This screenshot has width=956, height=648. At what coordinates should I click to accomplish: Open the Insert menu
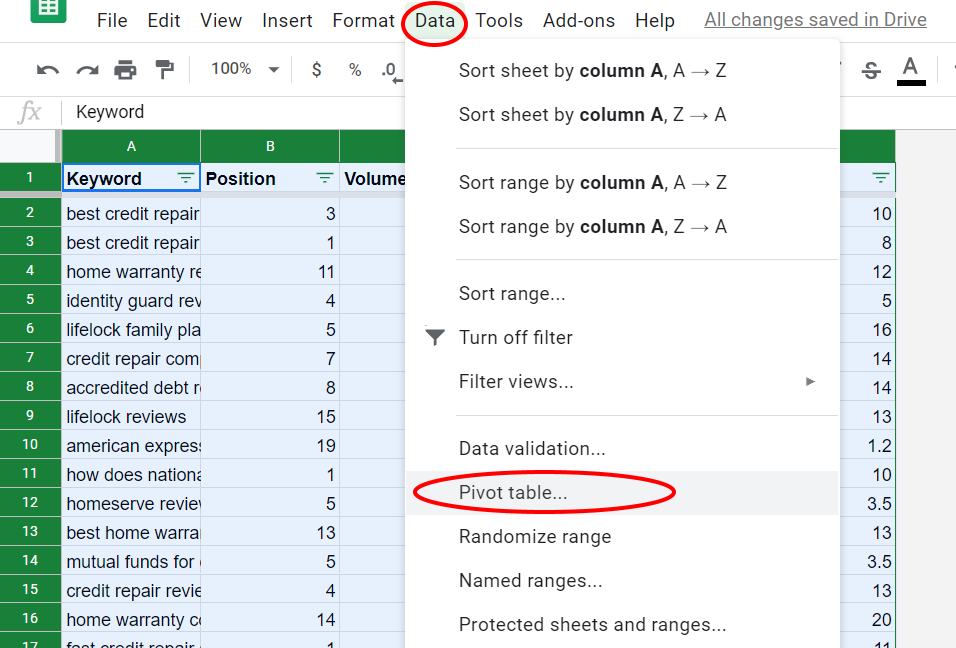[x=287, y=21]
